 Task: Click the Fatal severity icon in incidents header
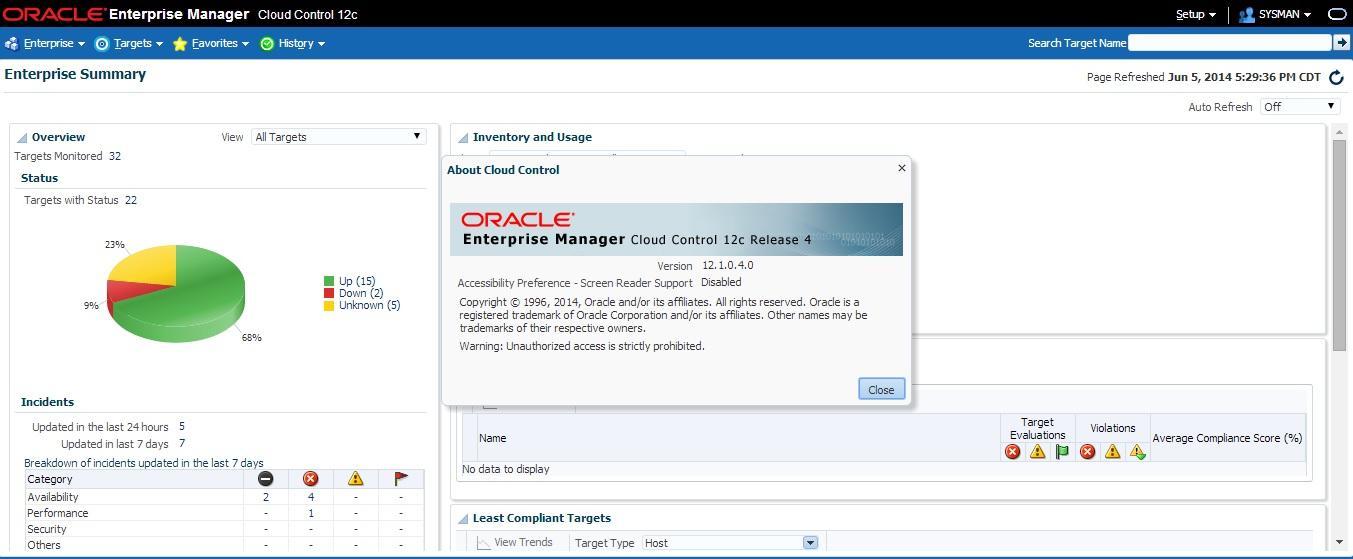(265, 479)
